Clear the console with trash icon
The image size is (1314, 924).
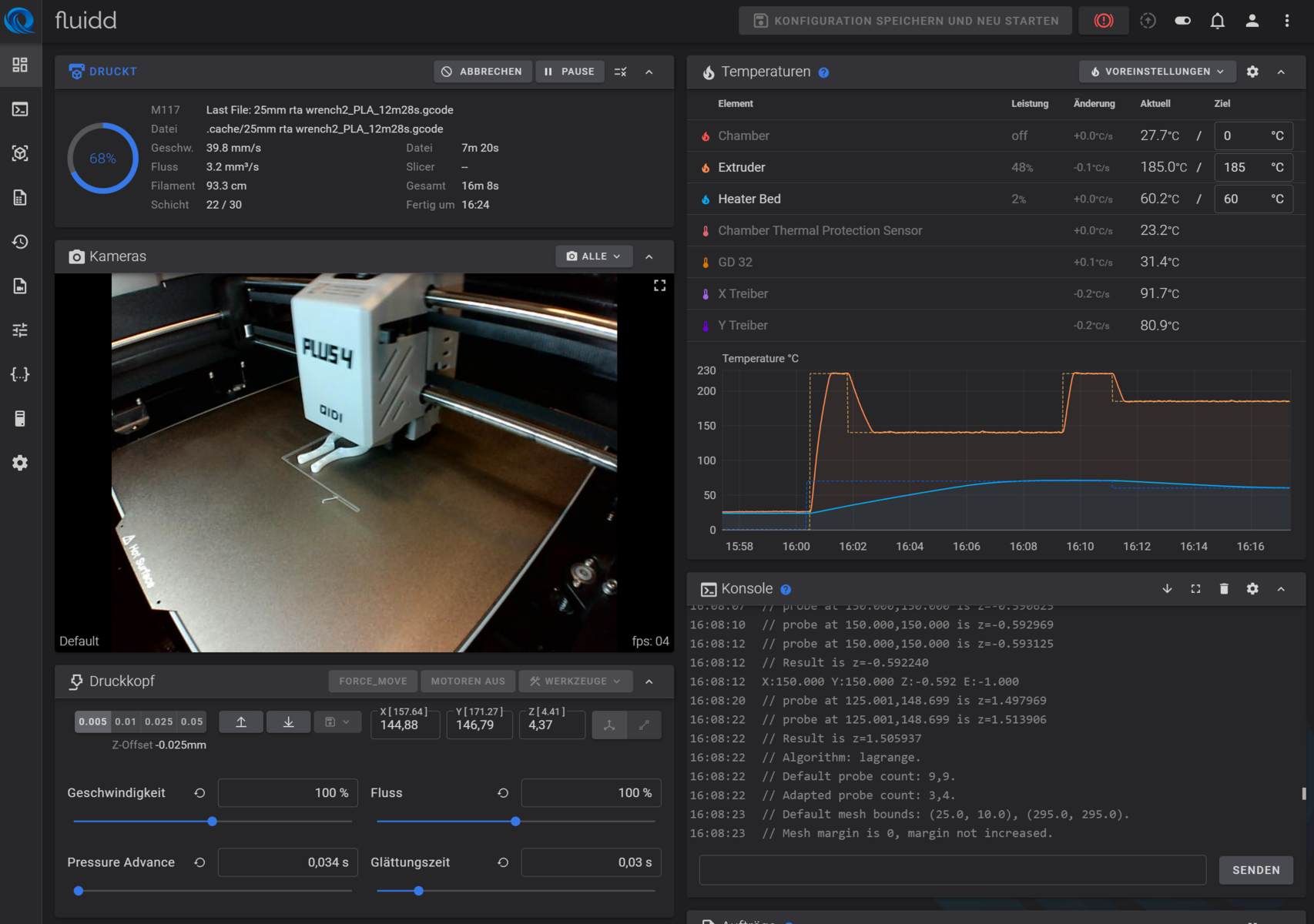click(1224, 589)
